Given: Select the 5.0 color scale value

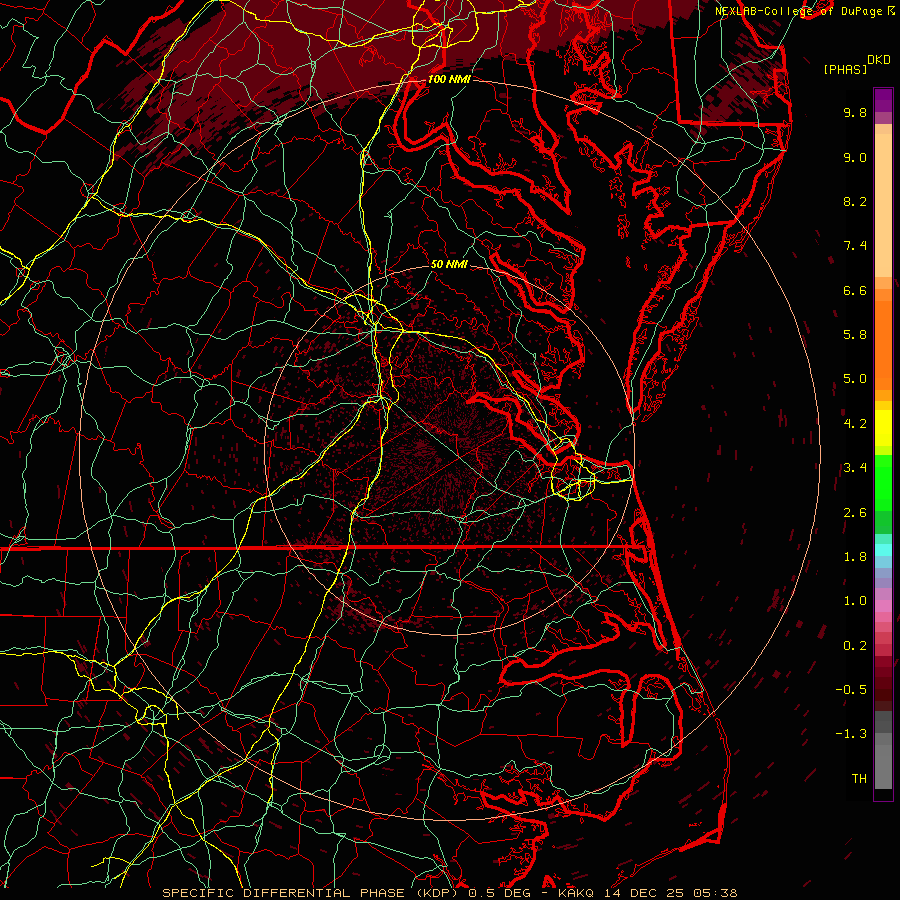Looking at the screenshot, I should pyautogui.click(x=855, y=379).
